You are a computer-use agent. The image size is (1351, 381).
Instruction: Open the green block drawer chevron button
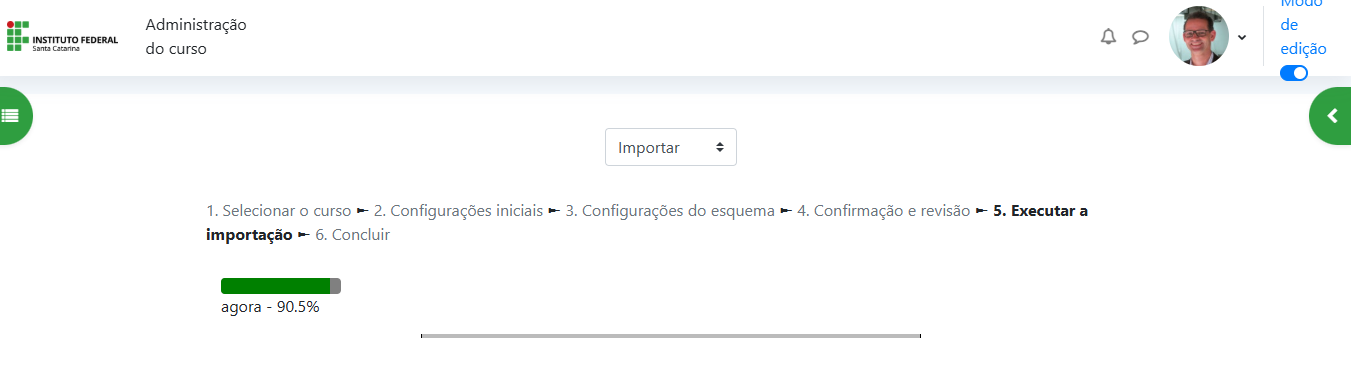pyautogui.click(x=1331, y=116)
